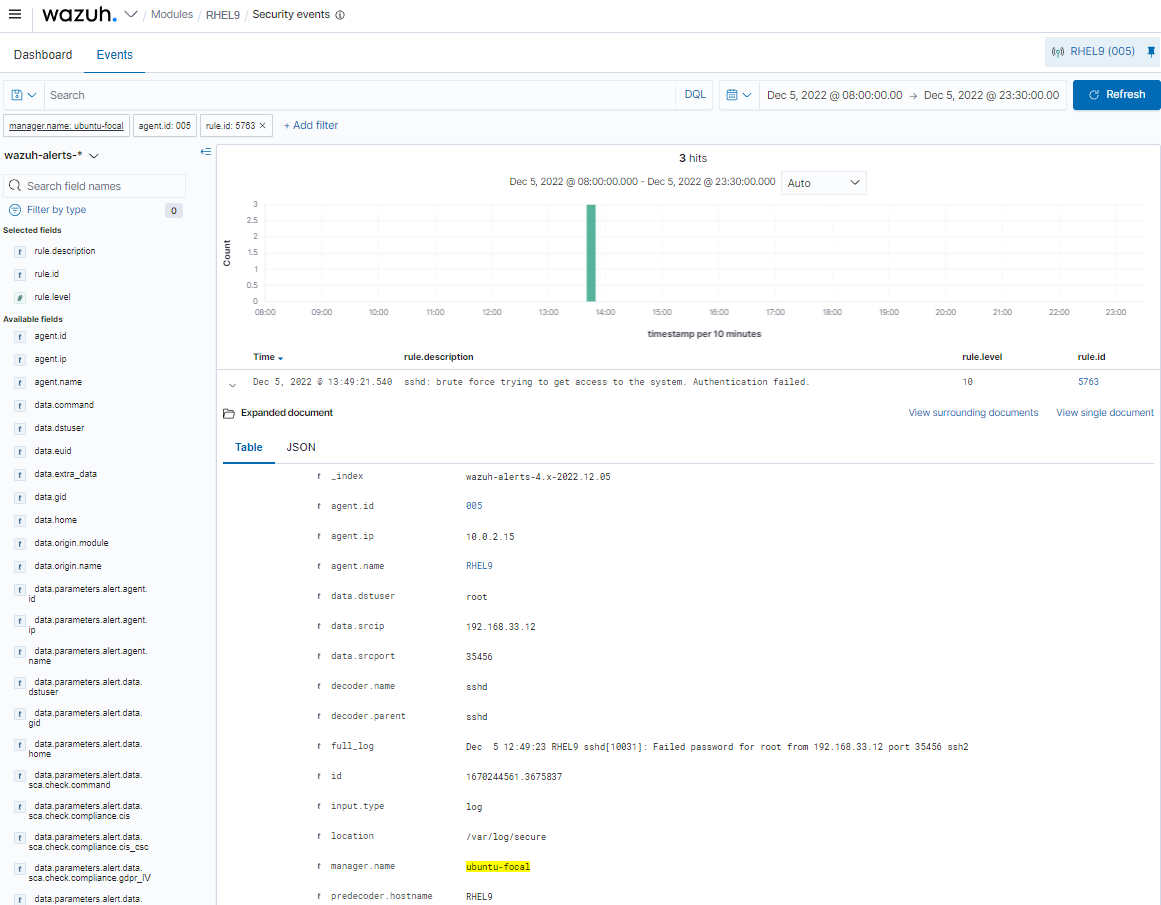Remove the rule.id: 5763 filter
Screen dimensions: 1161x905
click(262, 126)
